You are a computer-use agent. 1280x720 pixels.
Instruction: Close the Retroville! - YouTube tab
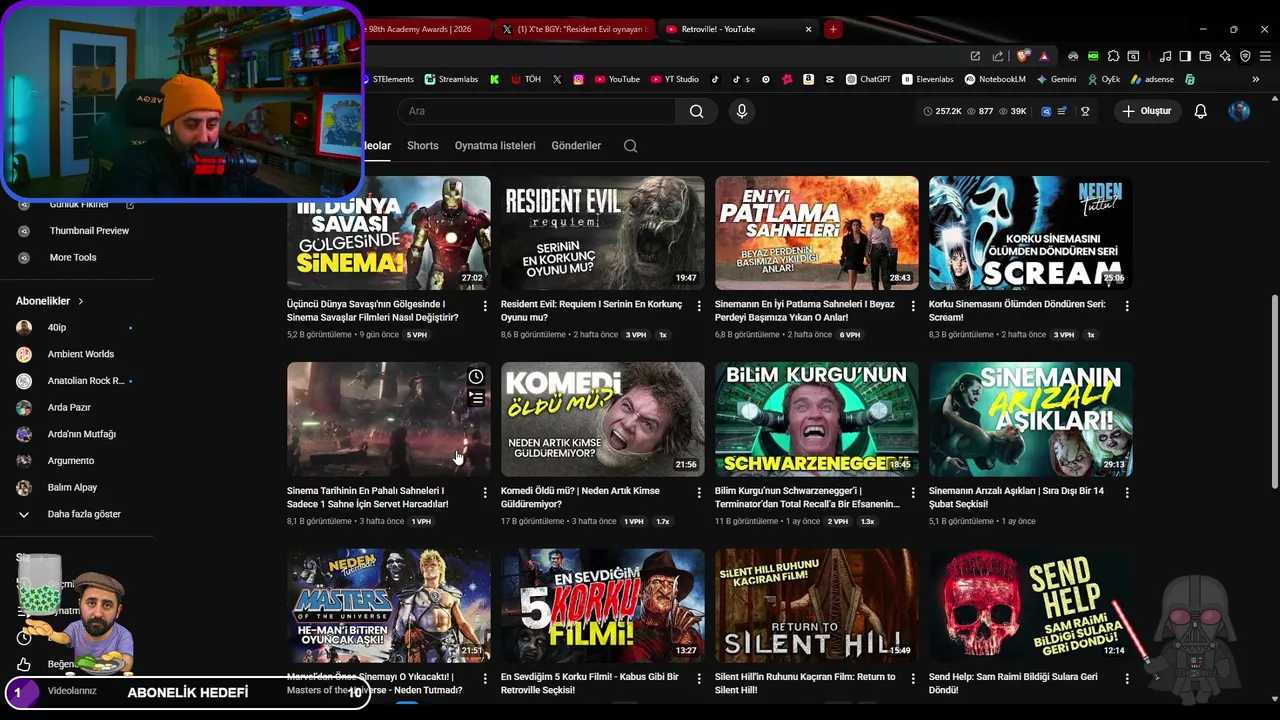click(808, 29)
